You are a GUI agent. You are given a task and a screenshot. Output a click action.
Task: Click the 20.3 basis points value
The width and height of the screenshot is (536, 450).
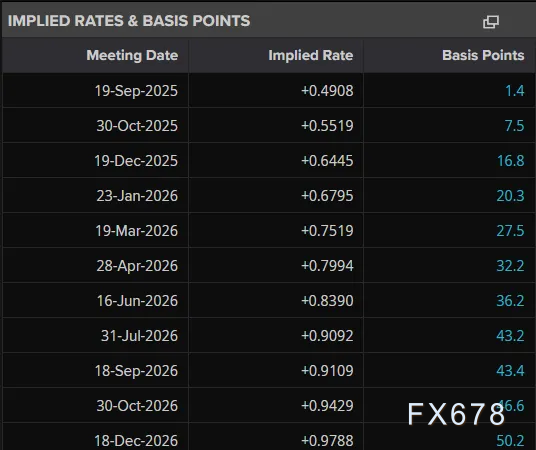tap(510, 196)
